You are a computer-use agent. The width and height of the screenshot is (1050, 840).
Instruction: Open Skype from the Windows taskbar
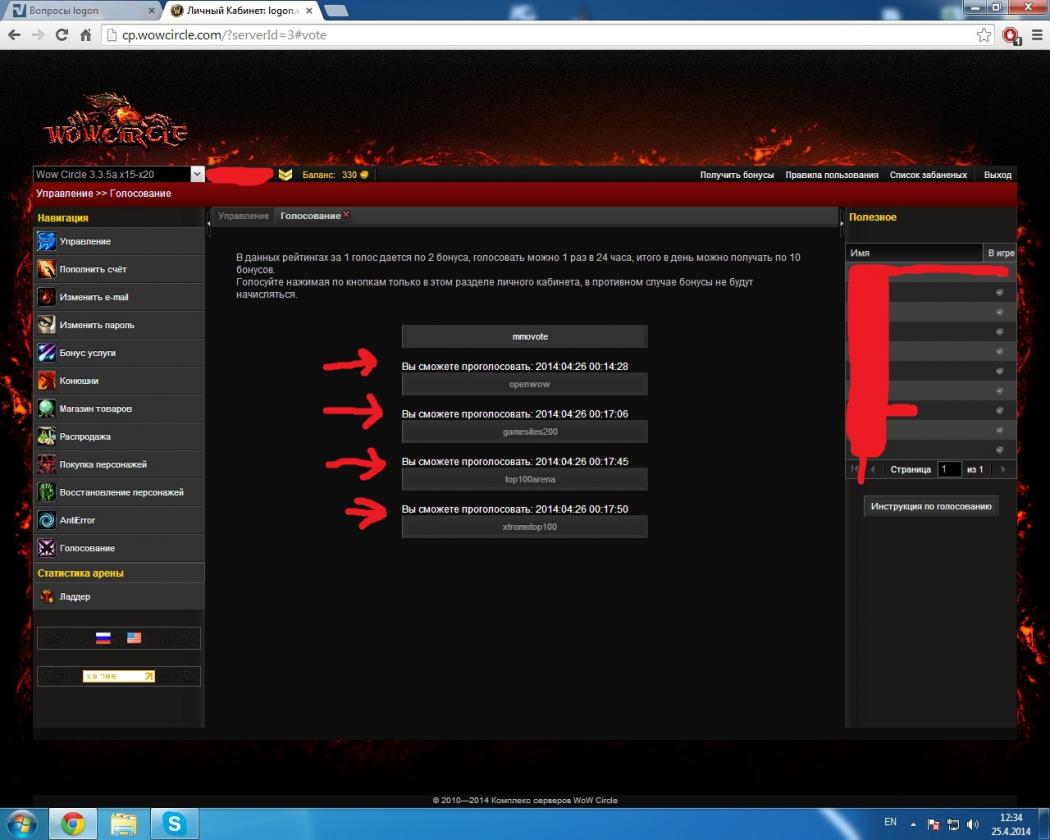[x=175, y=823]
